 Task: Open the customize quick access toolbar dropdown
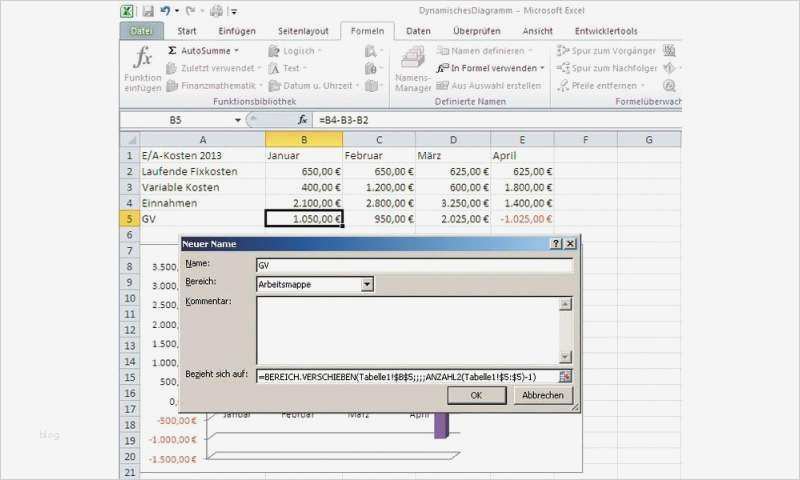pos(234,11)
